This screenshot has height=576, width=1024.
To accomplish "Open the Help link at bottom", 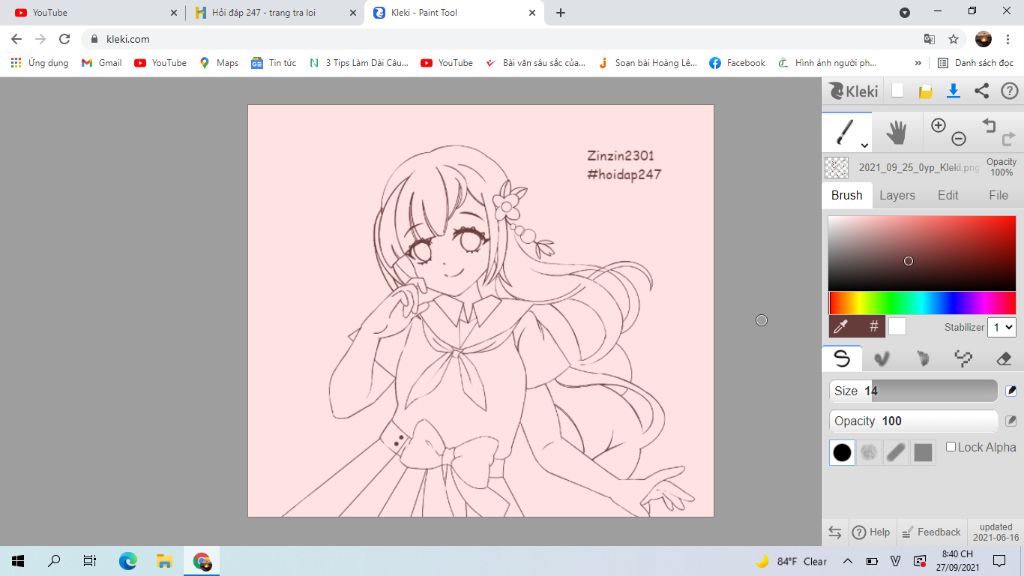I will 871,532.
